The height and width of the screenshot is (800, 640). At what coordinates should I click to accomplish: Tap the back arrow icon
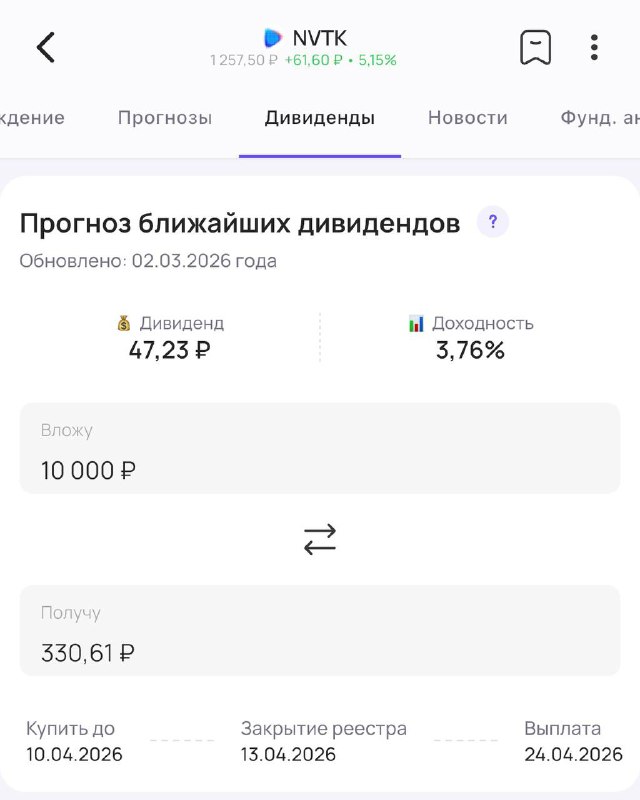point(46,47)
